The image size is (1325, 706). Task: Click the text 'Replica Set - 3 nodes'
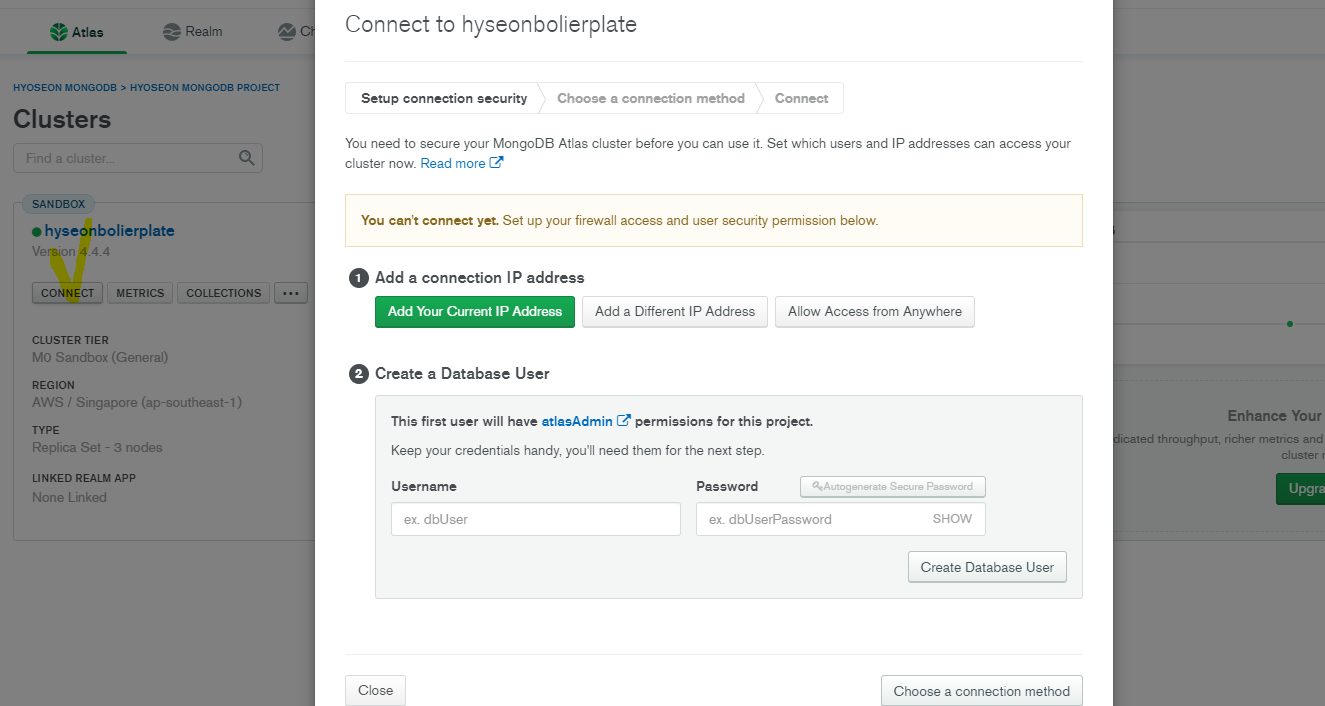97,447
